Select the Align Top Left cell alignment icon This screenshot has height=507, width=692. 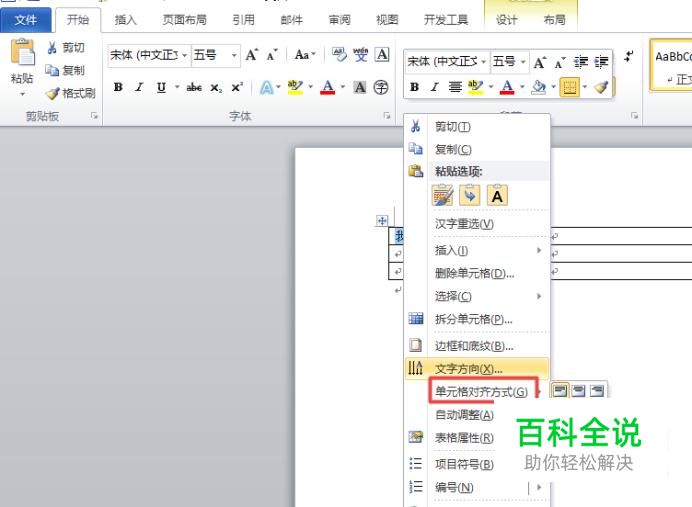coord(560,391)
